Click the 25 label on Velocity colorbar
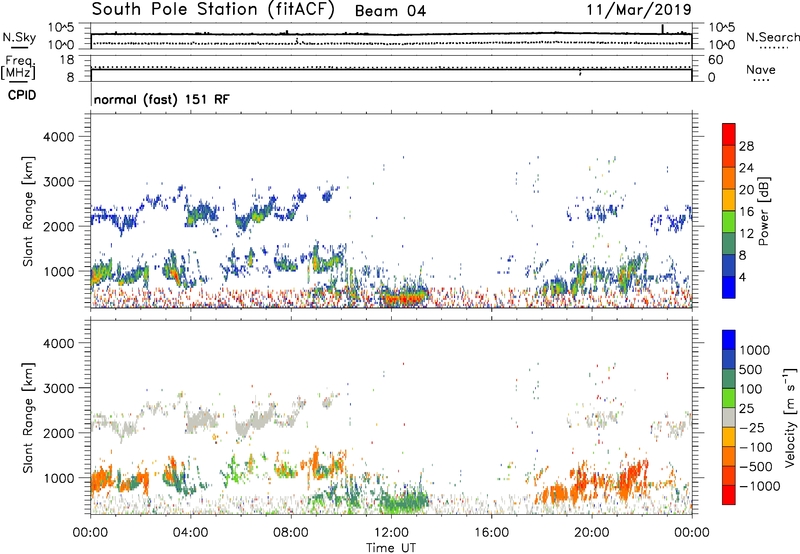Image resolution: width=800 pixels, height=554 pixels. (x=747, y=409)
